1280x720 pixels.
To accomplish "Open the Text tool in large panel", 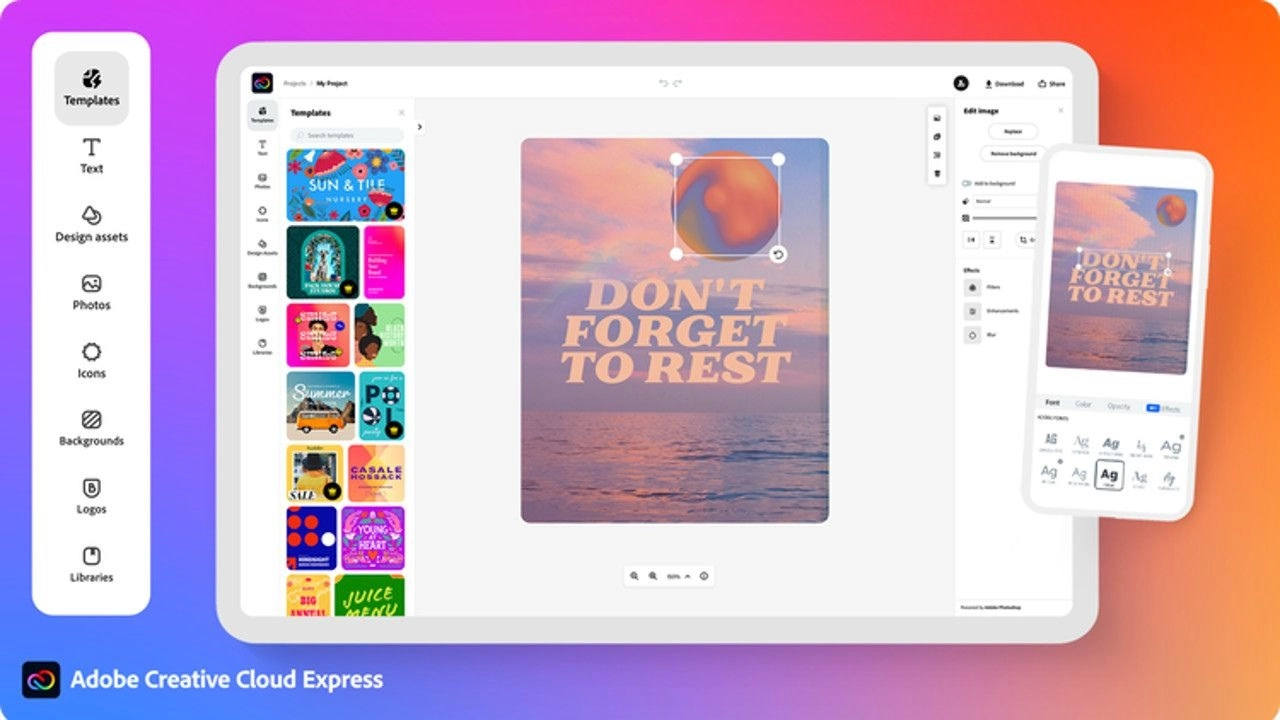I will tap(91, 156).
